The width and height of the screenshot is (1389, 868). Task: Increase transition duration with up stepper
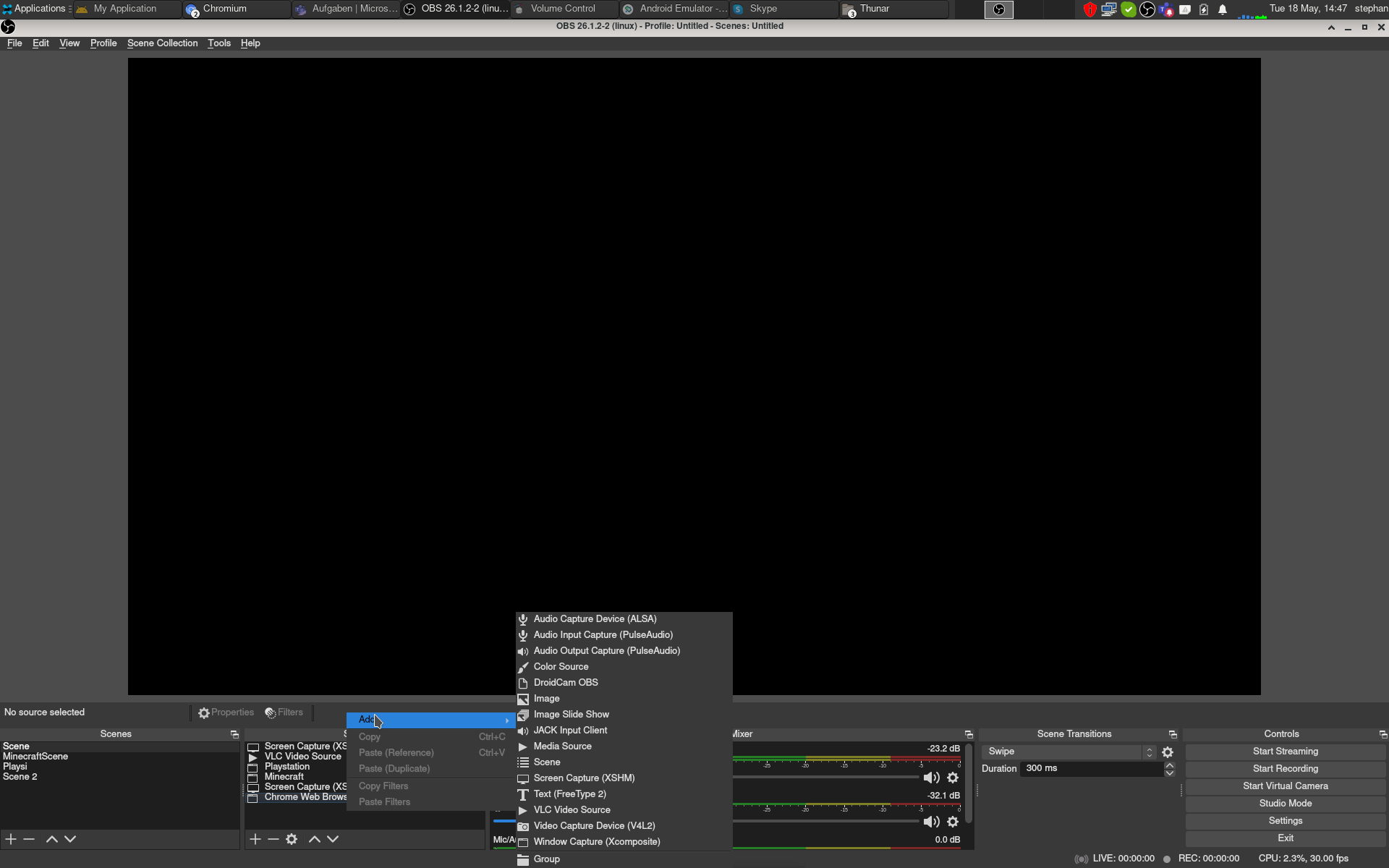point(1169,765)
